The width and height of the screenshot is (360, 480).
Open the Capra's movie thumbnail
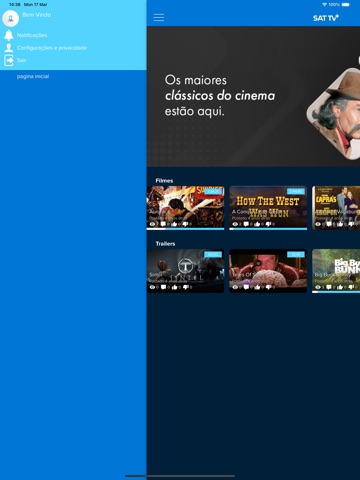[336, 208]
